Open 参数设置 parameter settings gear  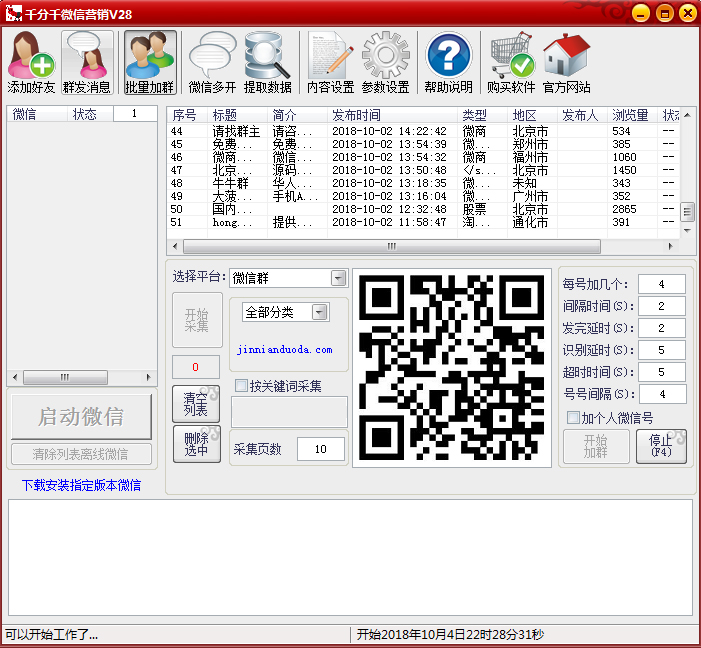(x=385, y=63)
